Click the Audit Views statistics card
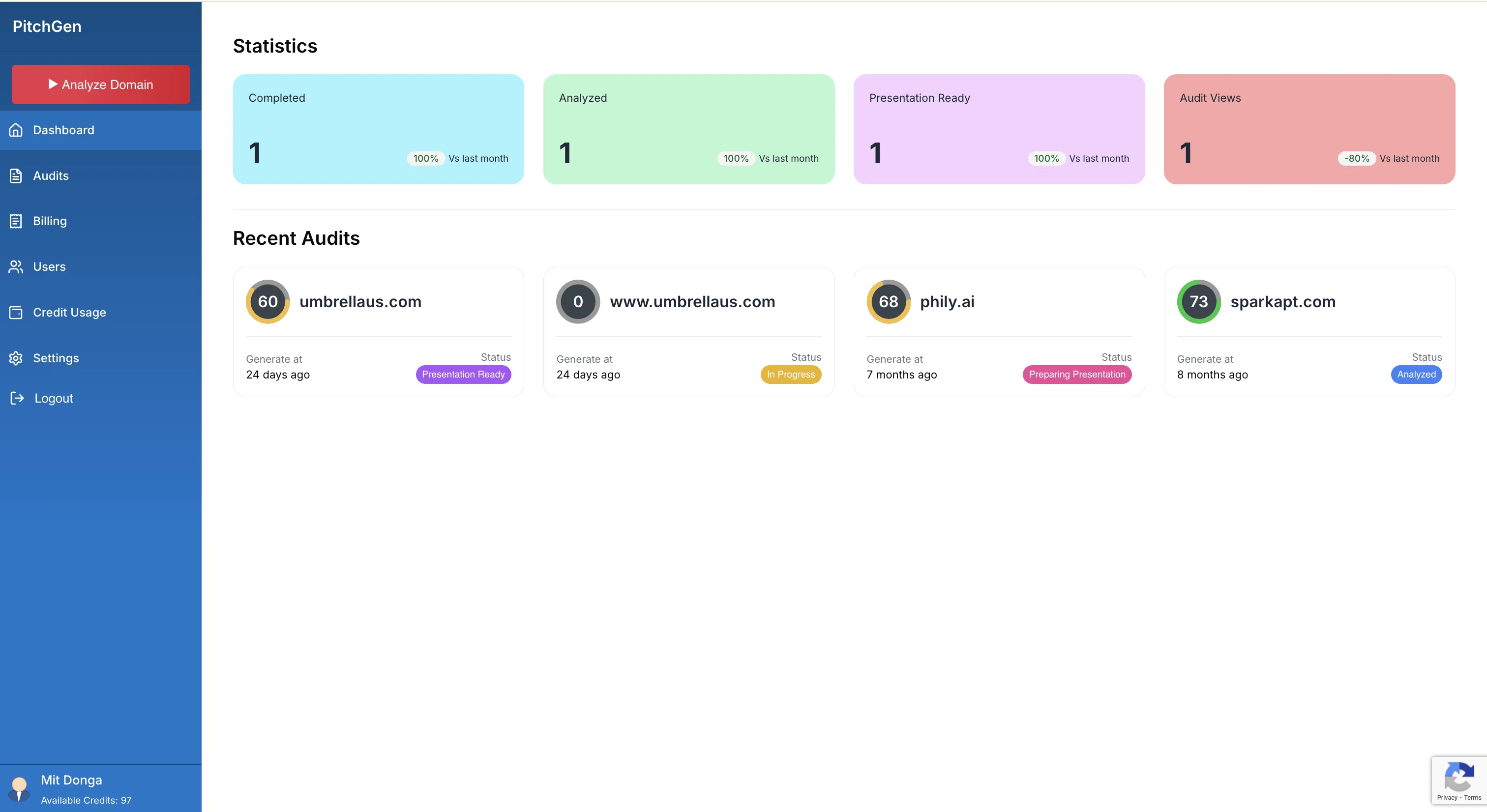The width and height of the screenshot is (1487, 812). click(1309, 129)
